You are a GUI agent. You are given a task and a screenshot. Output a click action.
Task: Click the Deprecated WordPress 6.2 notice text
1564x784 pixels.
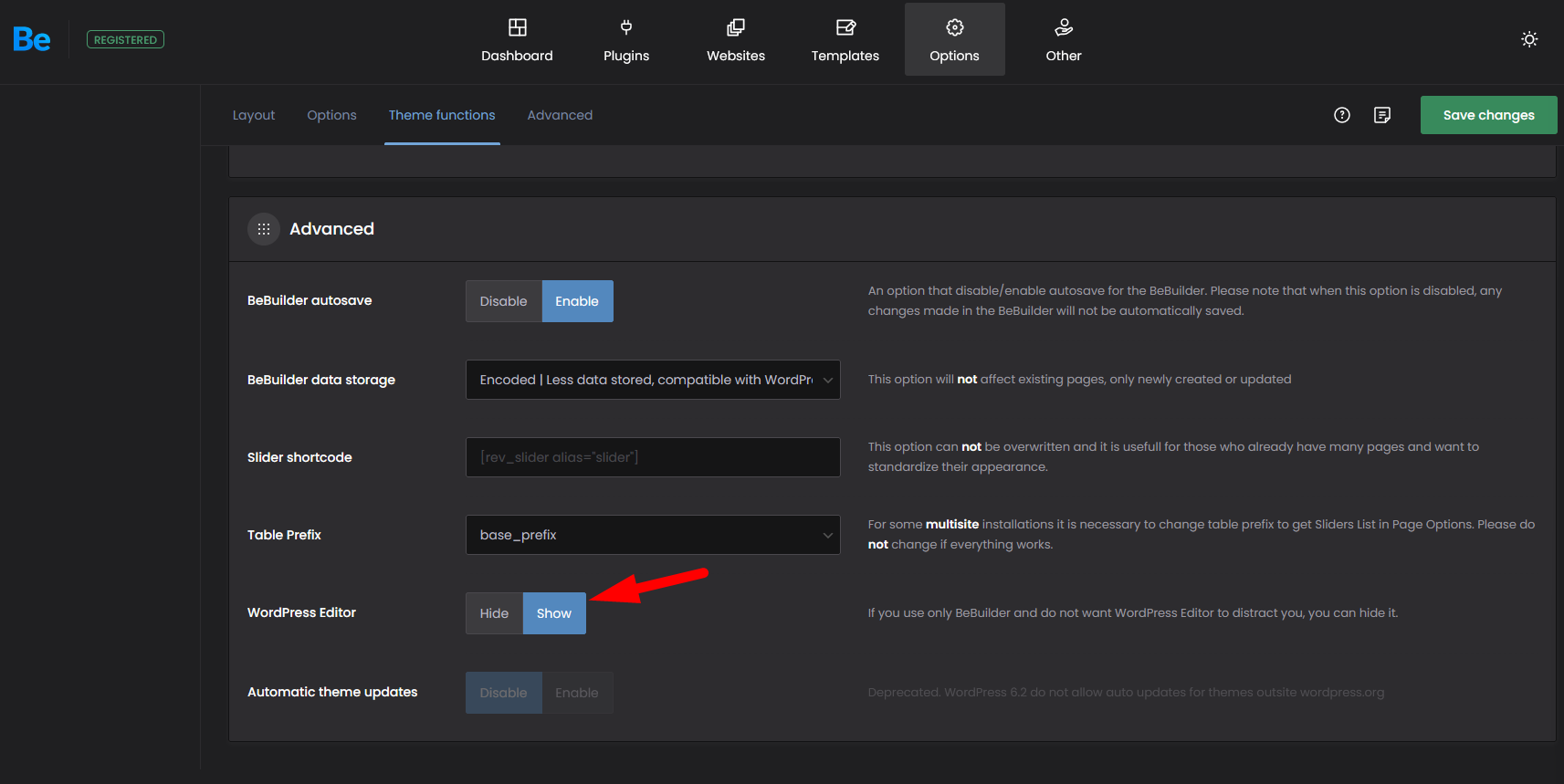coord(1126,693)
